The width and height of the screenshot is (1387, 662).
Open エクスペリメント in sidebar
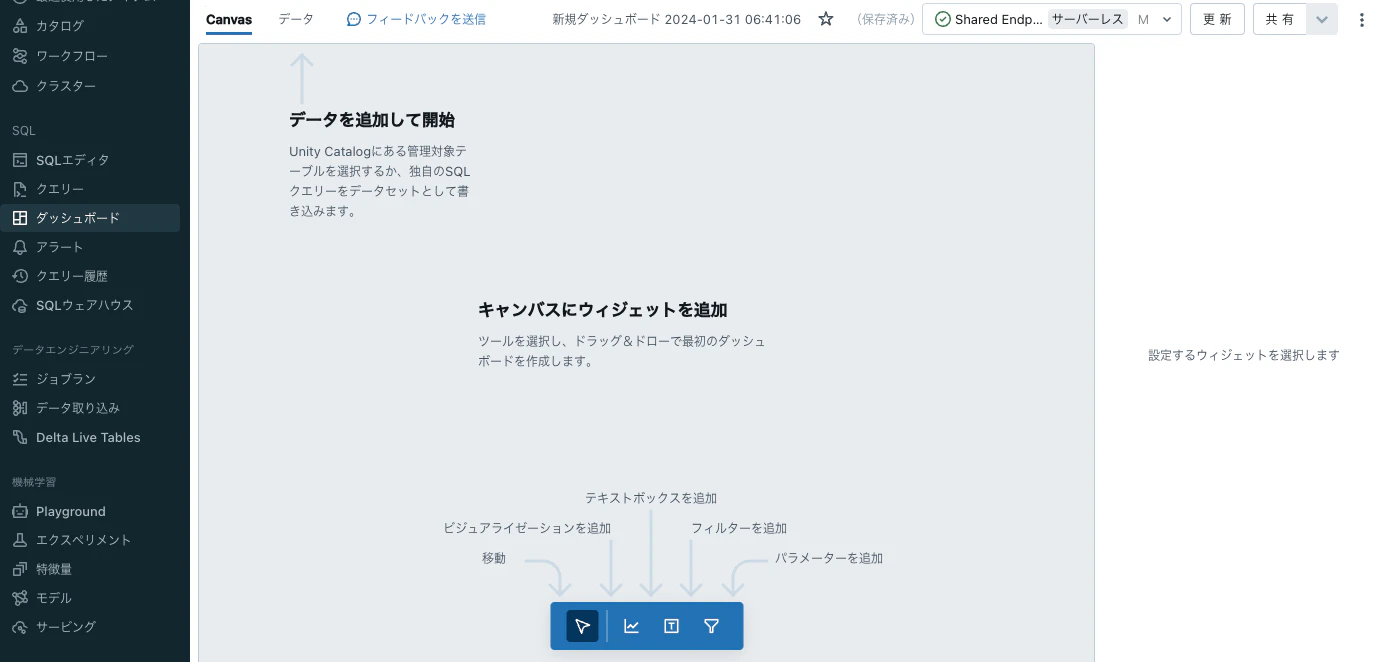(x=83, y=540)
